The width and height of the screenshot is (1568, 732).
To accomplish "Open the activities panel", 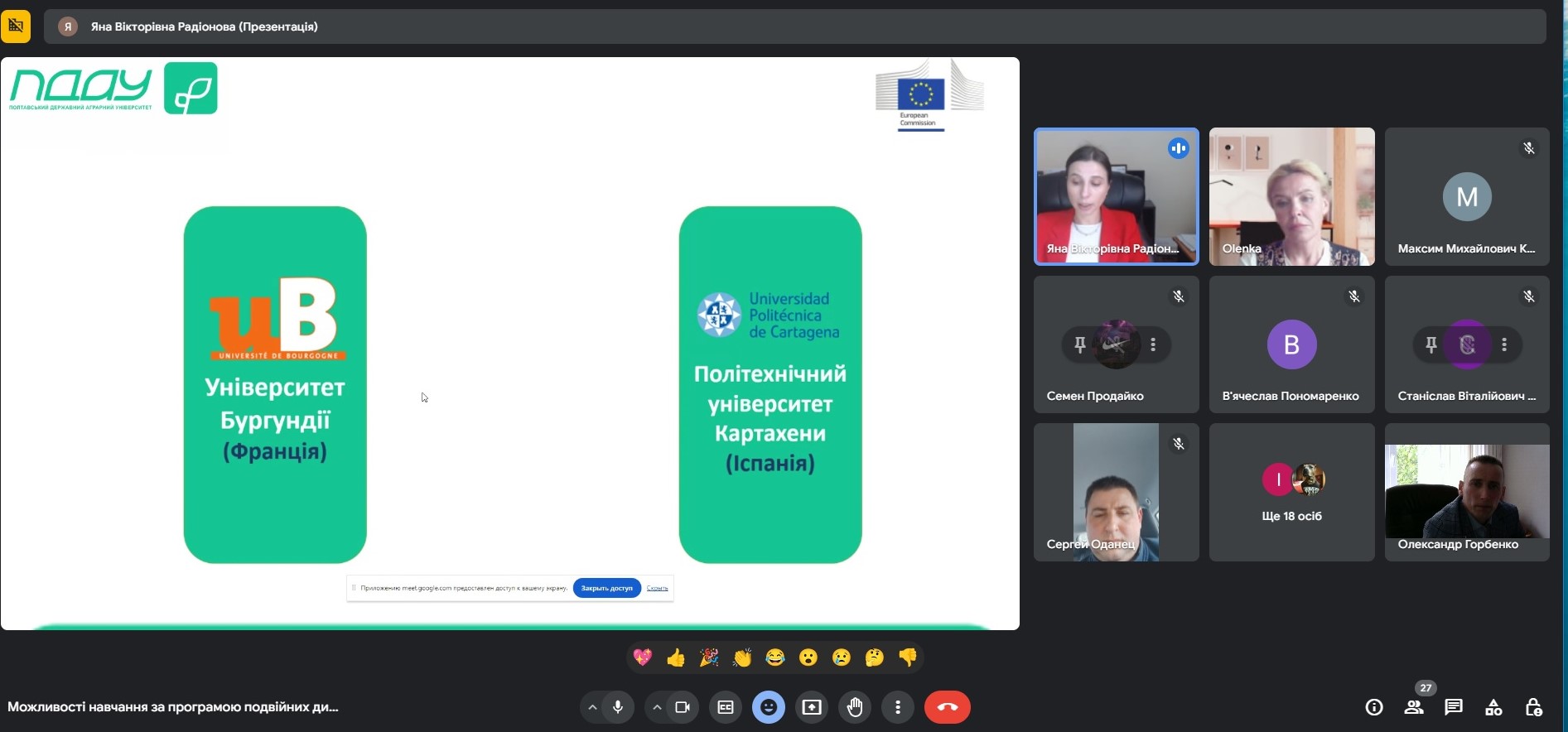I will pyautogui.click(x=1493, y=707).
